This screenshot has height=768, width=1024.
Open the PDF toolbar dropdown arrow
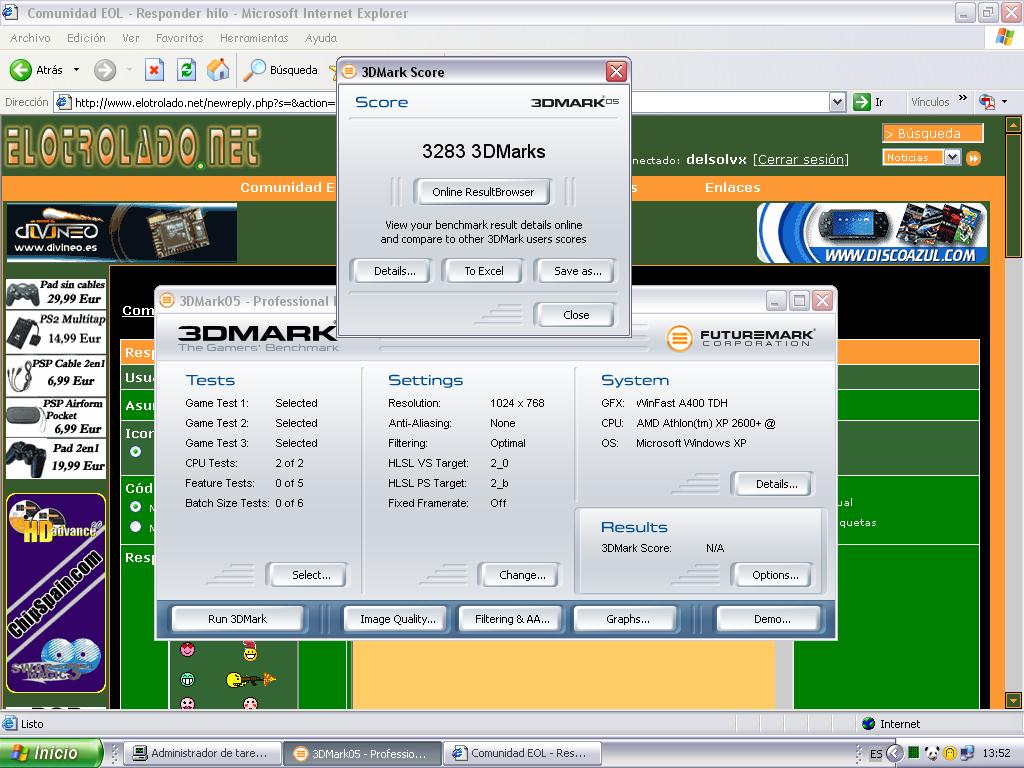tap(1004, 102)
